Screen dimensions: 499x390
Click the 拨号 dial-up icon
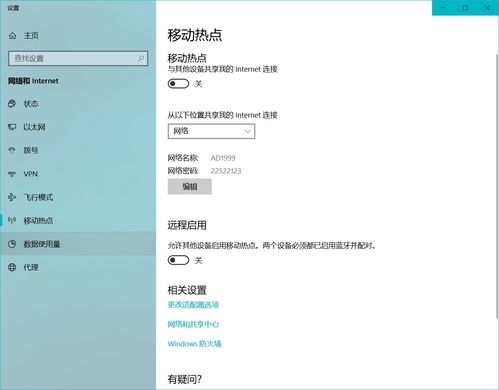pos(12,150)
